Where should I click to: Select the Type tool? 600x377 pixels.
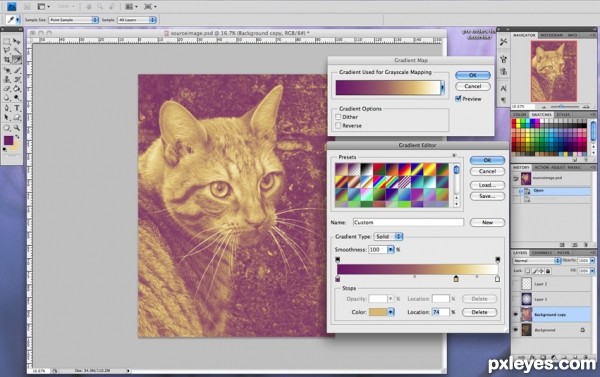click(x=17, y=109)
